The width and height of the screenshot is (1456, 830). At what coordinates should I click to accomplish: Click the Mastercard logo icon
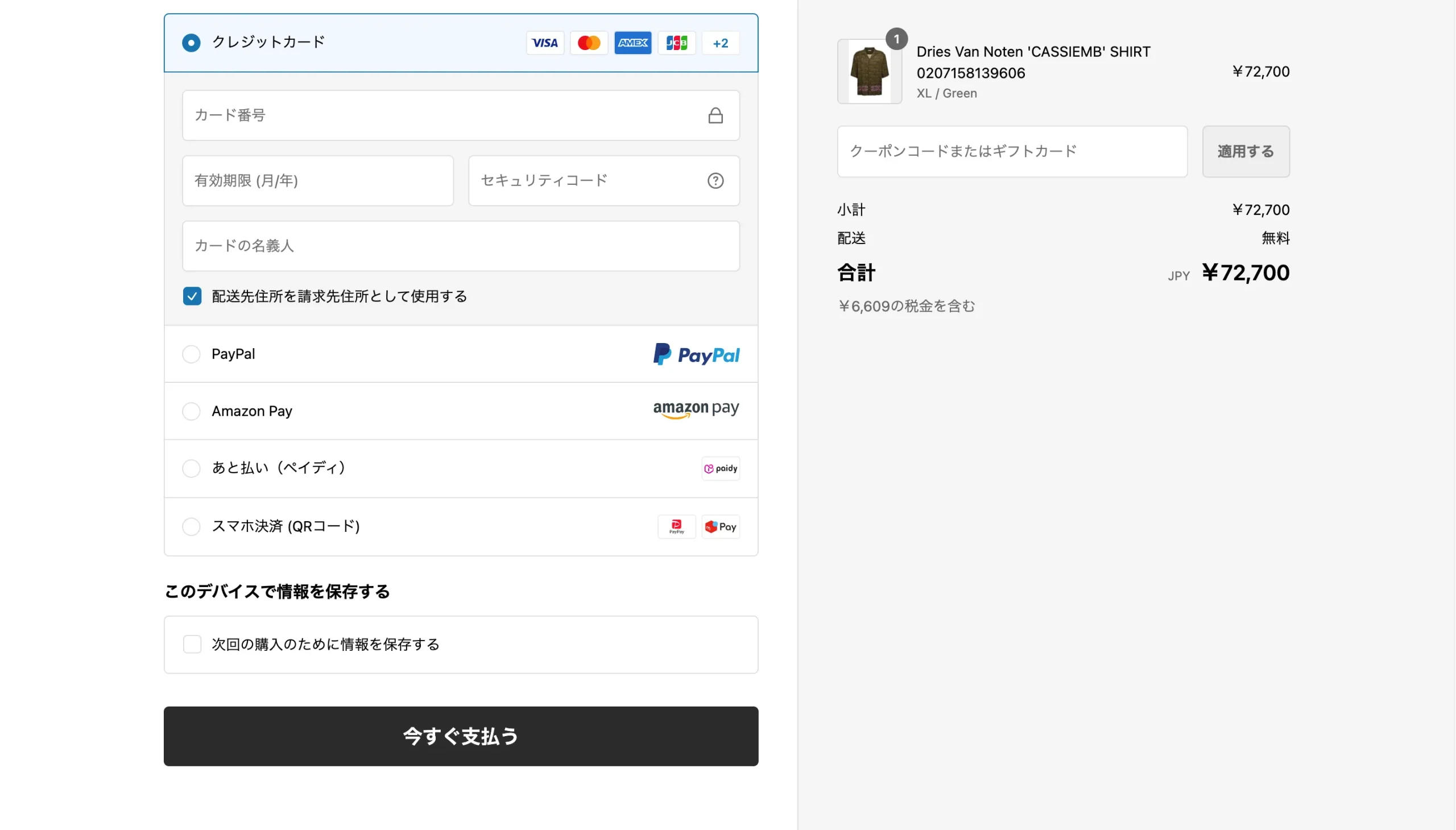pos(589,43)
